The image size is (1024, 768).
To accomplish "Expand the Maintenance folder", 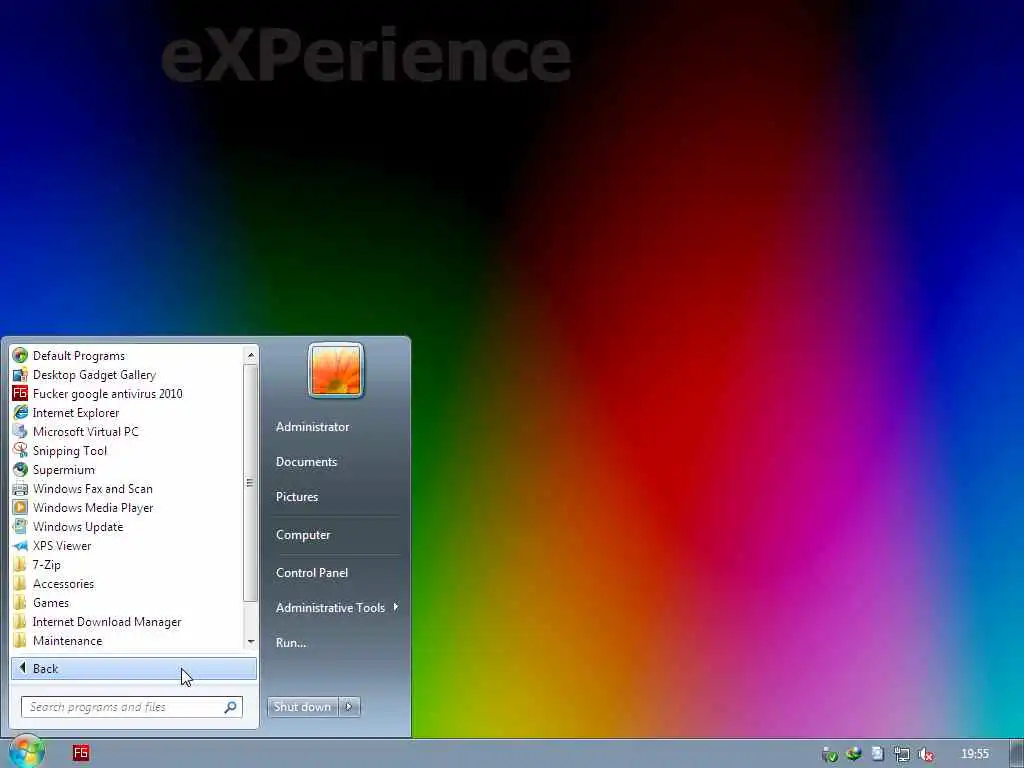I will coord(127,641).
